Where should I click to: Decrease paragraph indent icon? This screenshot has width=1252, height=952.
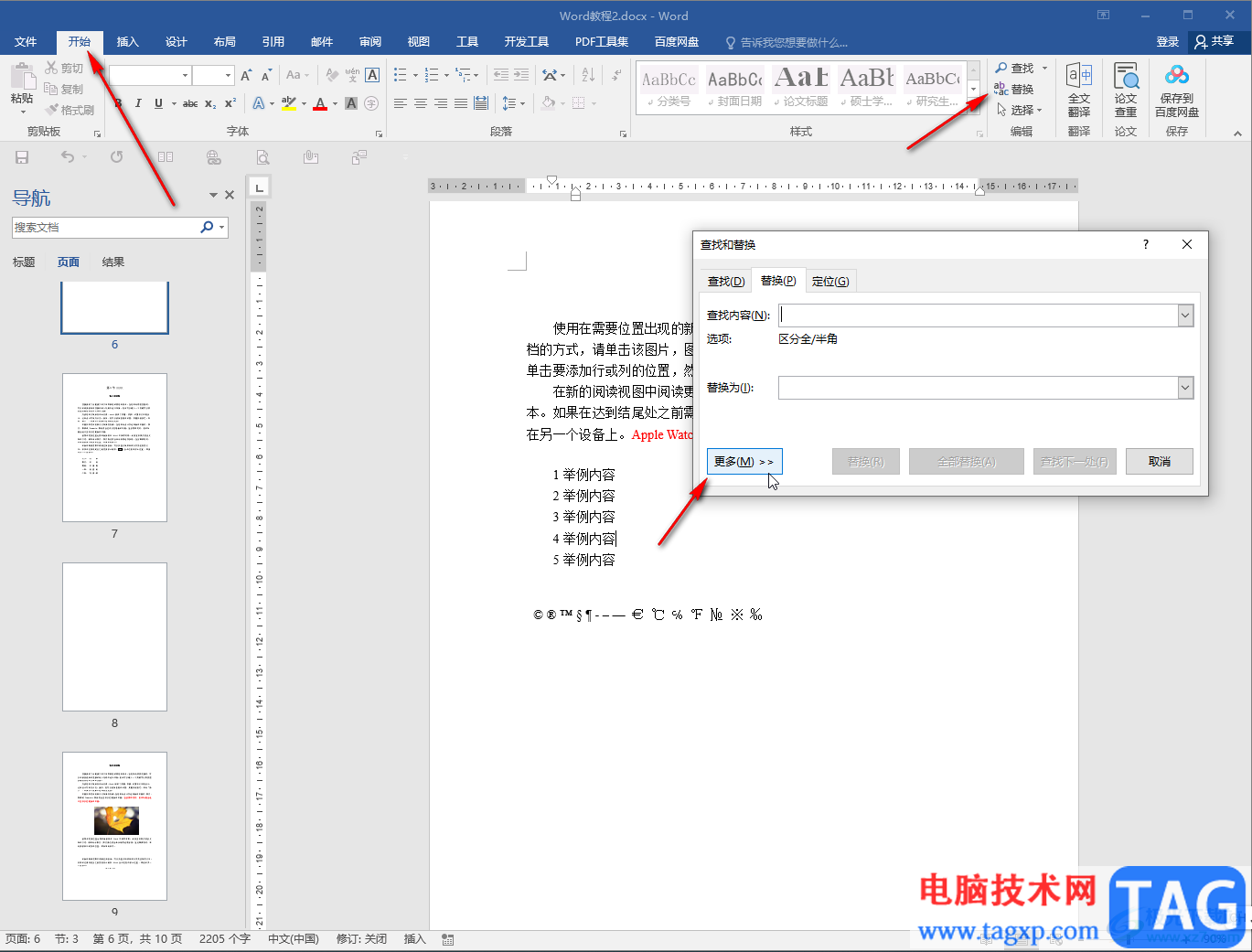coord(500,75)
